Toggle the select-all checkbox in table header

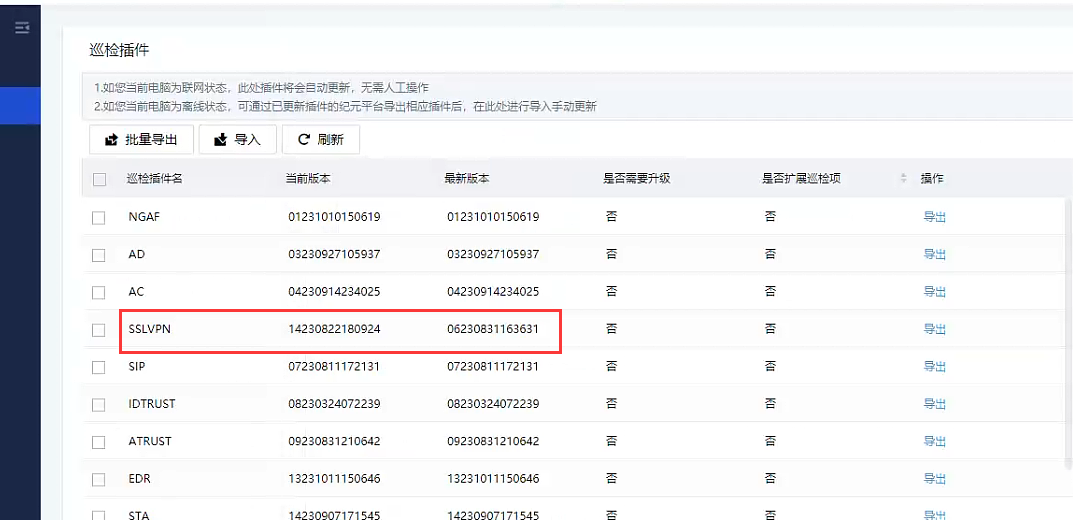click(99, 179)
